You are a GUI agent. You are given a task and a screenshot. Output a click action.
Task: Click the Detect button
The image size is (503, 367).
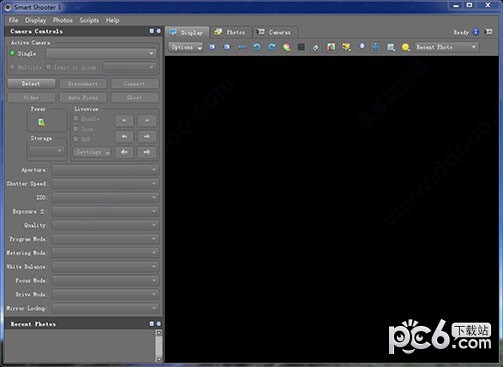pyautogui.click(x=31, y=84)
